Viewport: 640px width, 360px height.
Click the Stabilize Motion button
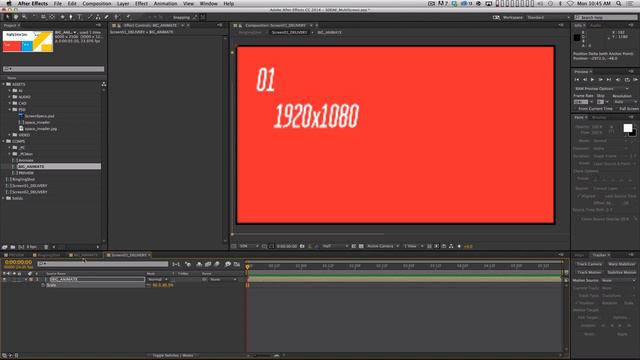click(x=621, y=272)
